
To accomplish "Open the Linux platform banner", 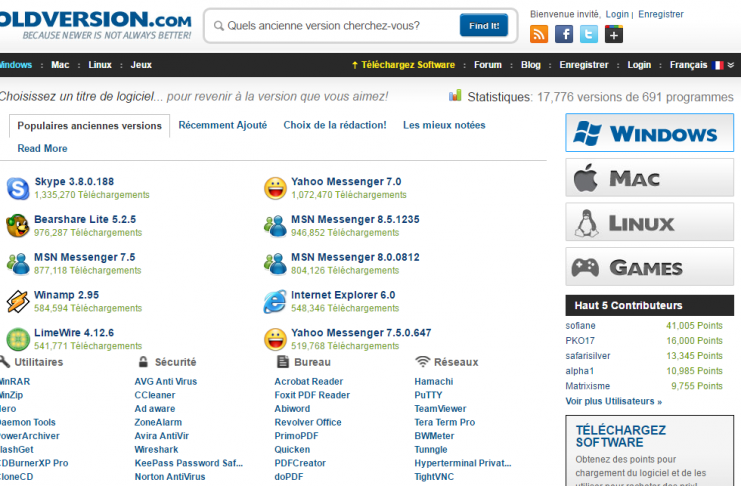I will pyautogui.click(x=649, y=222).
